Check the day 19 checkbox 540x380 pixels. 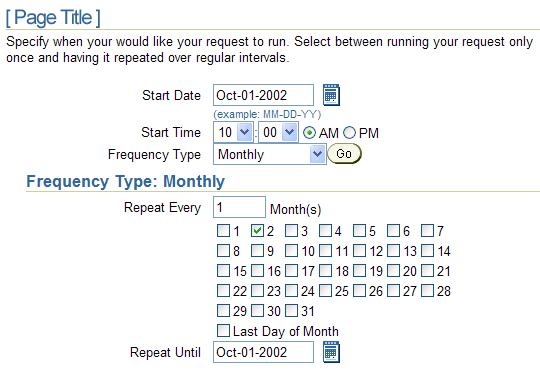[359, 270]
